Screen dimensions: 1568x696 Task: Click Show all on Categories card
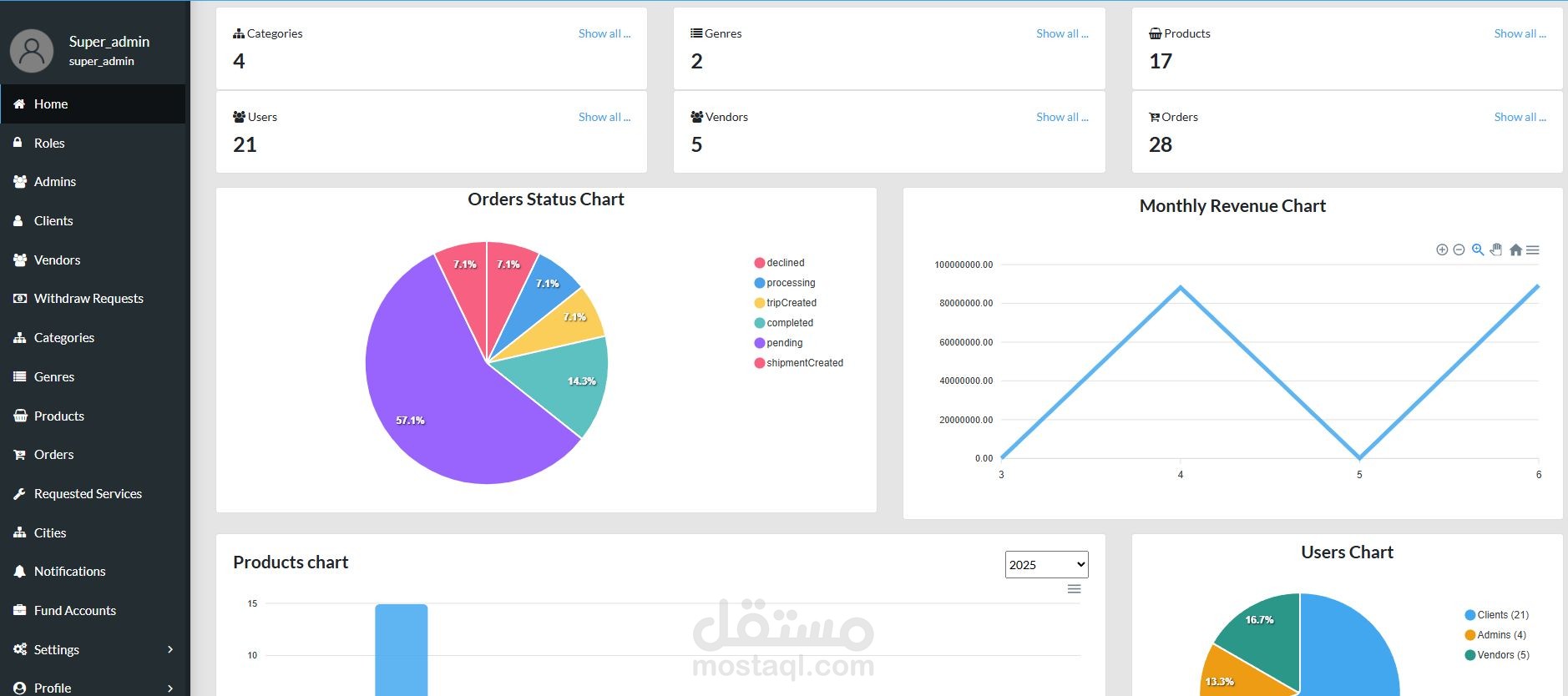click(604, 34)
